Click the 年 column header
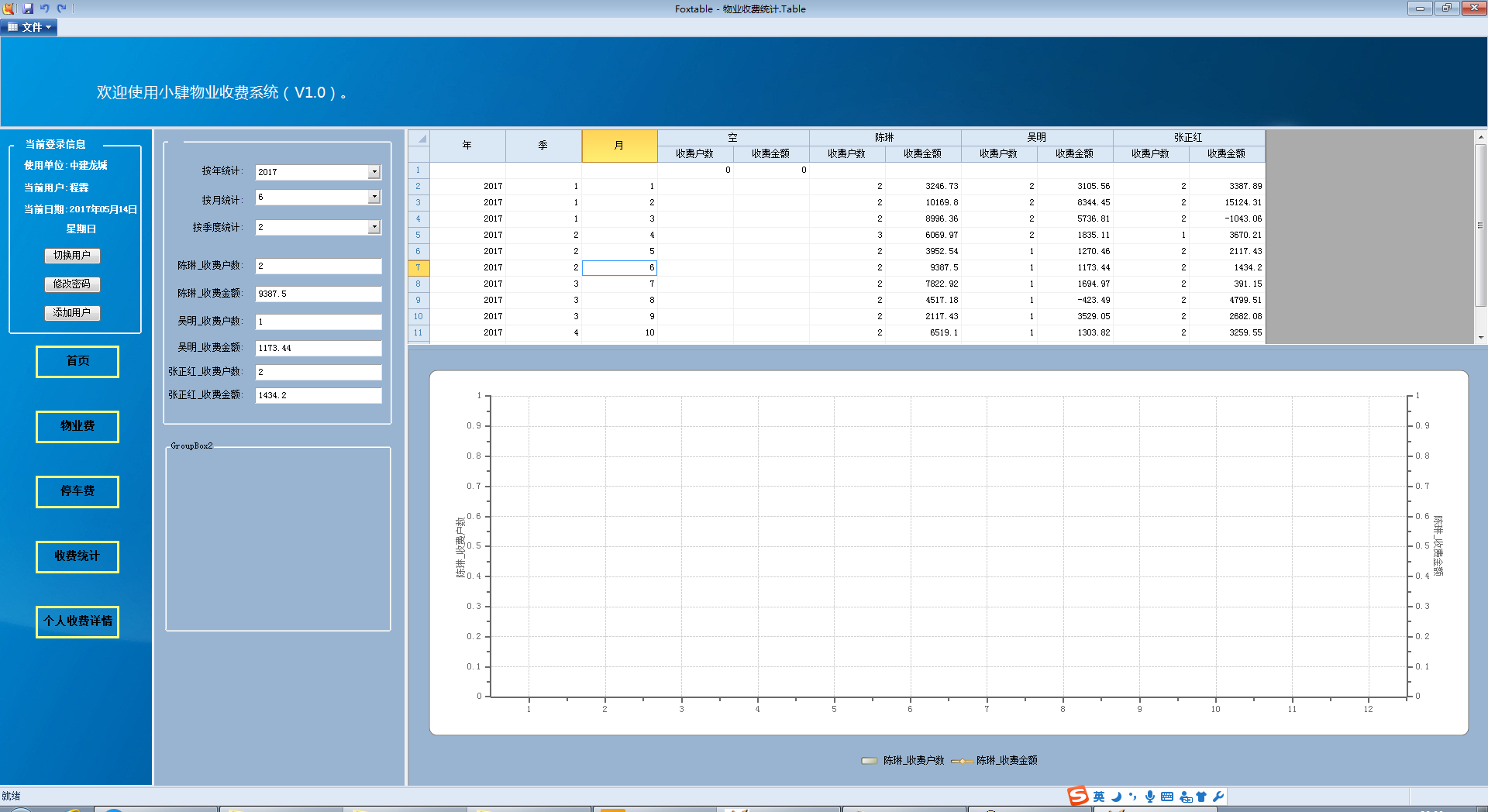This screenshot has height=812, width=1488. 467,146
